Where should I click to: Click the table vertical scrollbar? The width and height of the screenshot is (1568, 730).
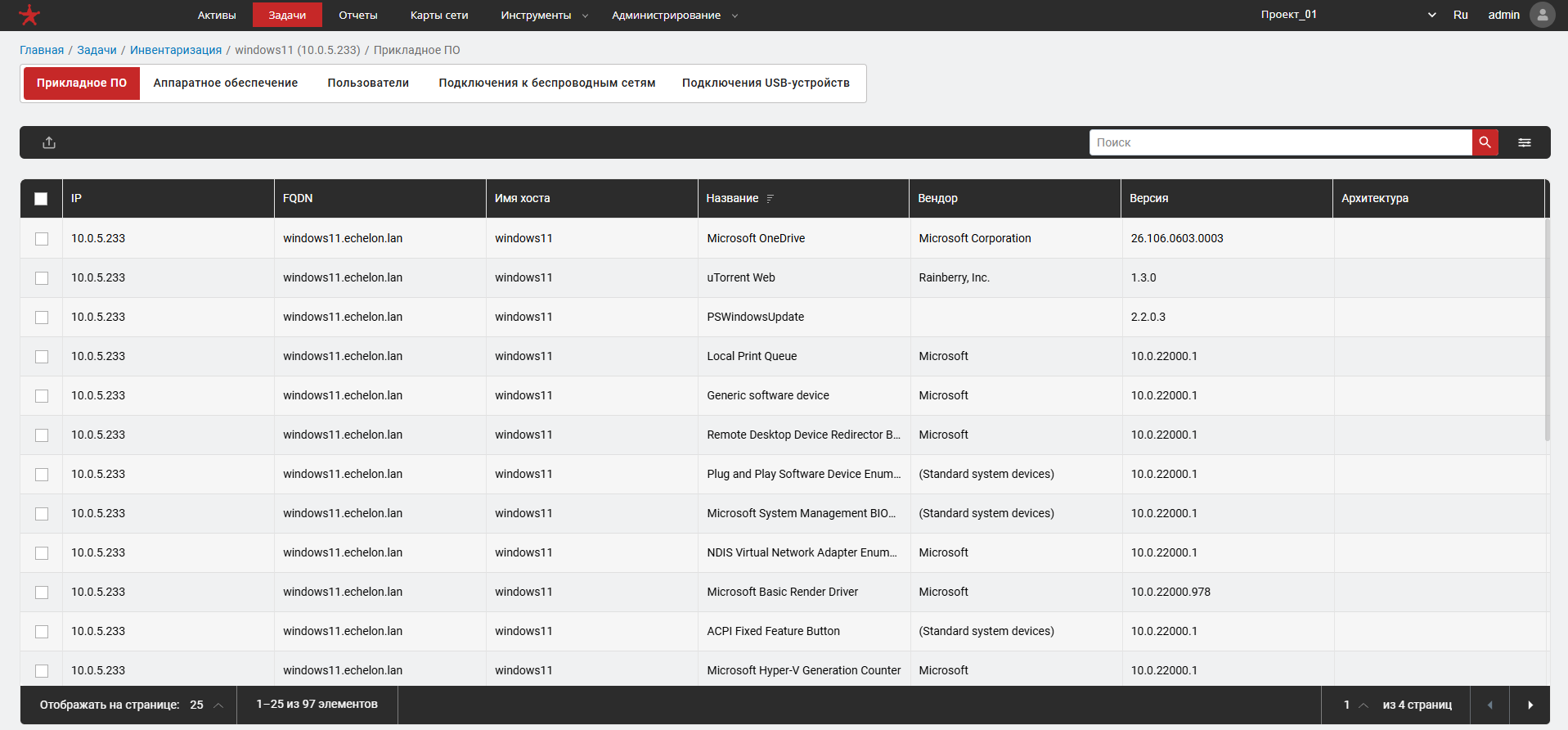point(1547,331)
